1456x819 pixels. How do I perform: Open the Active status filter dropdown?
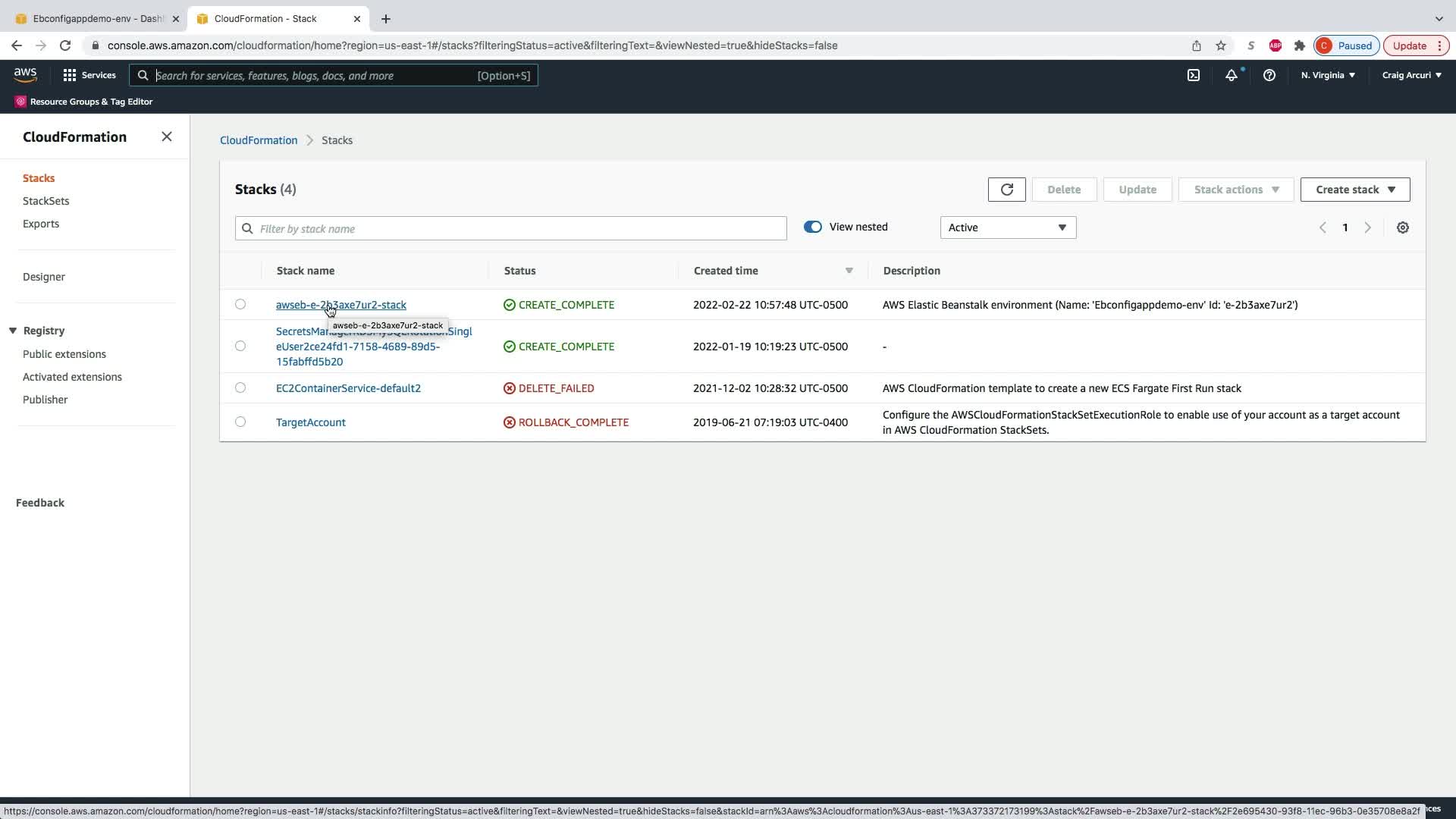[1007, 227]
